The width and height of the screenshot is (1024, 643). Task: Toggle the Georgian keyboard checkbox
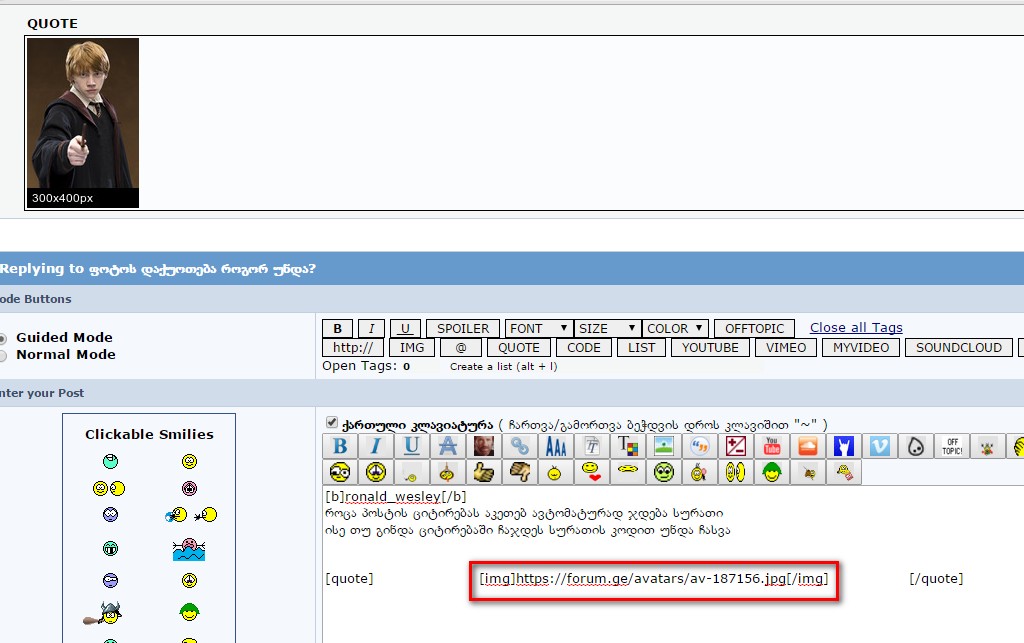pyautogui.click(x=332, y=422)
